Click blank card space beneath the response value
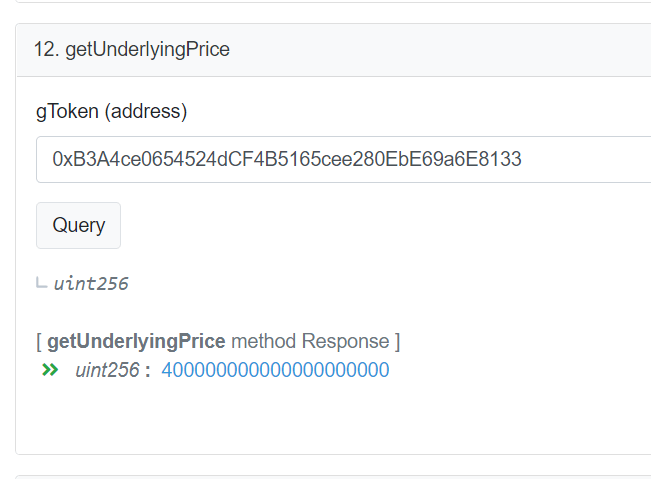The image size is (651, 479). pos(333,417)
